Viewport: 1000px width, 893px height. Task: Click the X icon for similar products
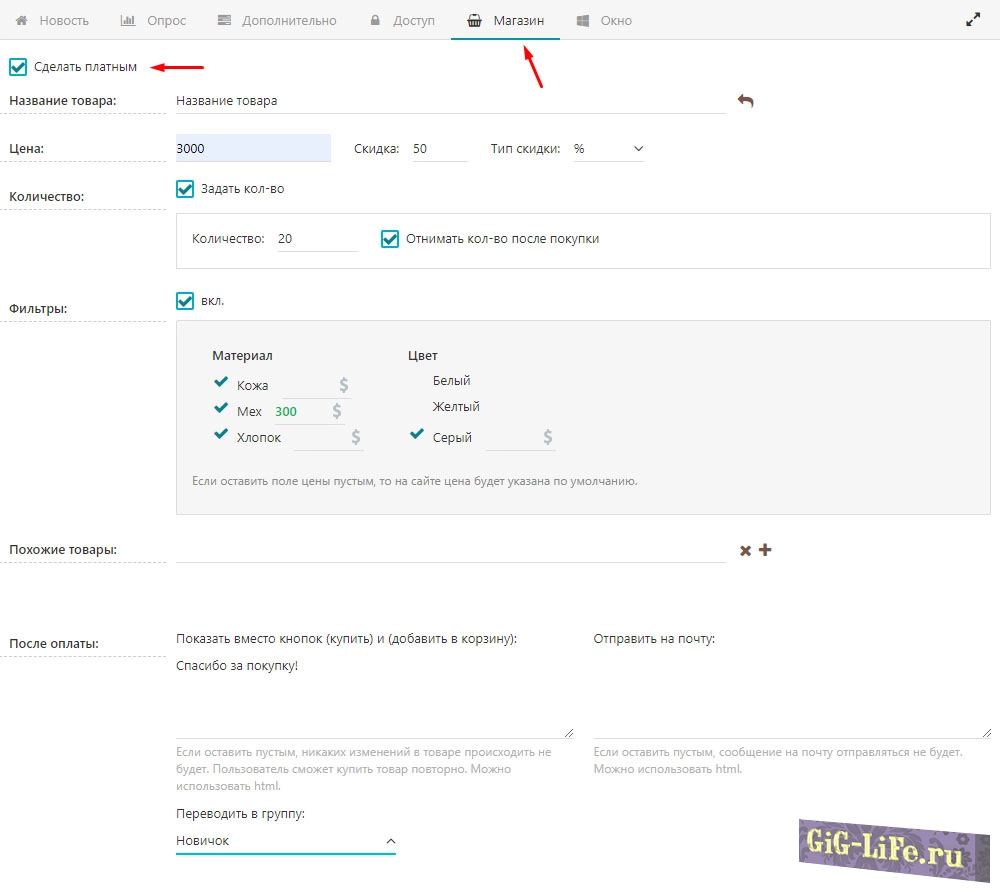[745, 550]
